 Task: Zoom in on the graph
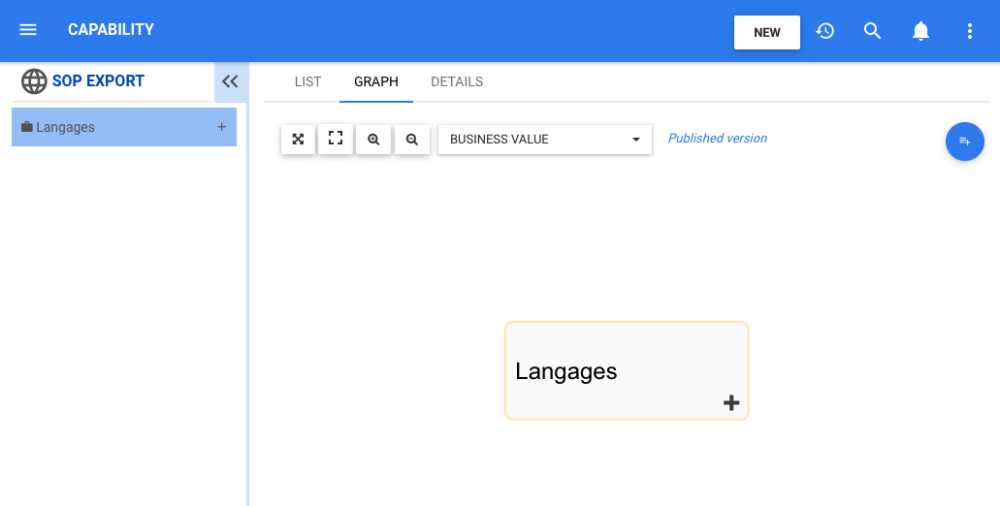(x=374, y=139)
